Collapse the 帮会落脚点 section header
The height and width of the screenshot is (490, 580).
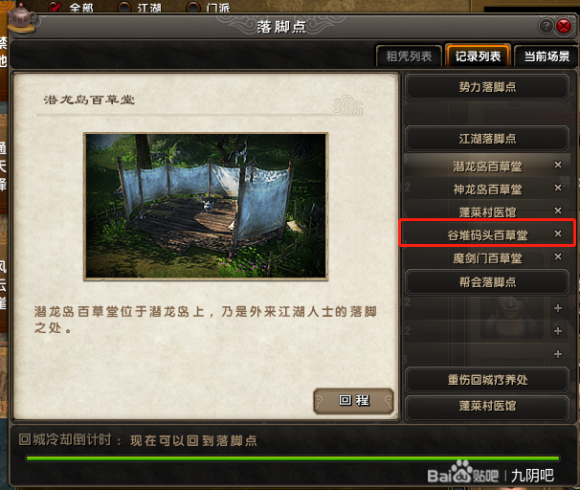pyautogui.click(x=487, y=283)
